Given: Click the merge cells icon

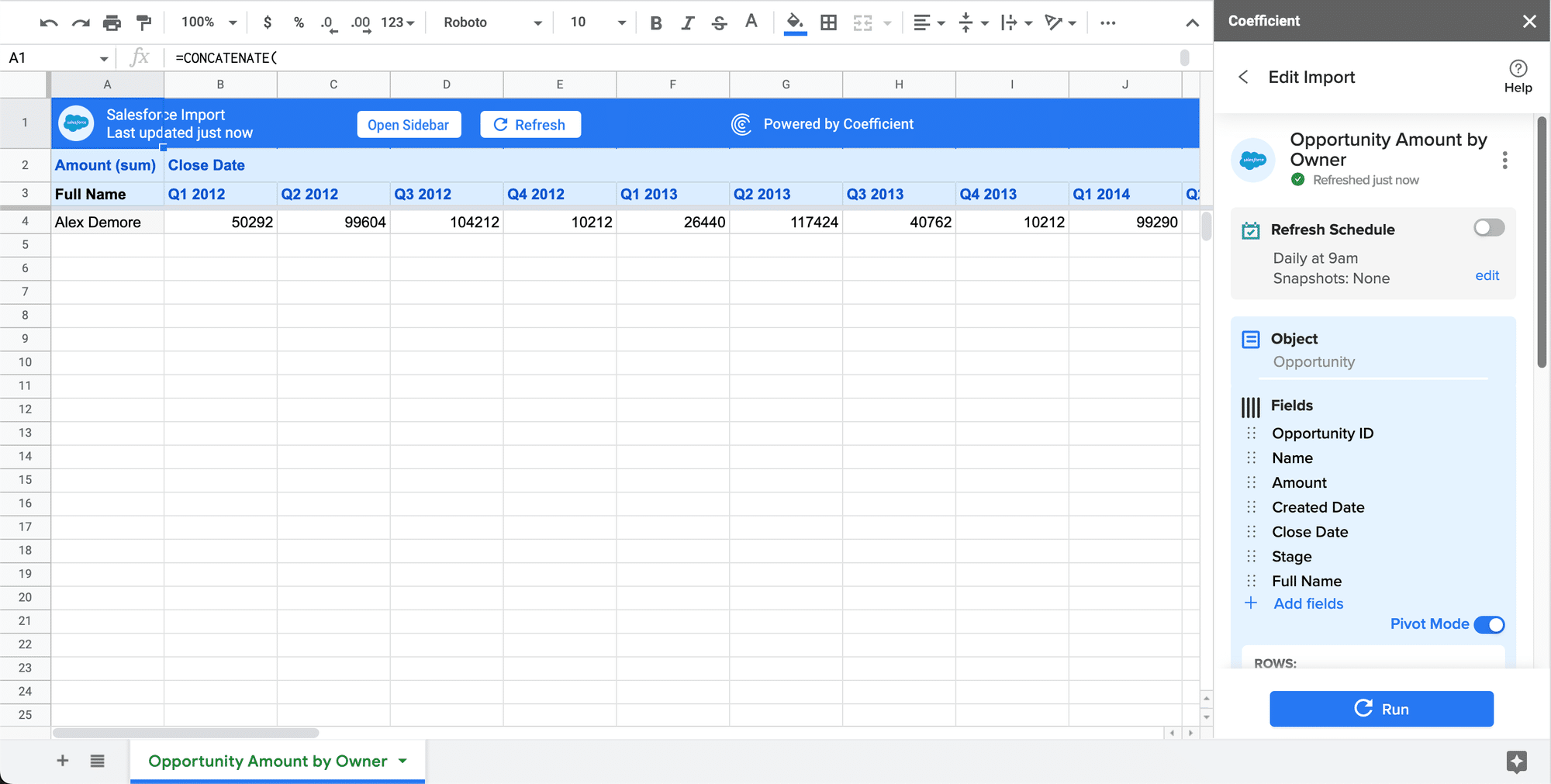Looking at the screenshot, I should pyautogui.click(x=862, y=22).
